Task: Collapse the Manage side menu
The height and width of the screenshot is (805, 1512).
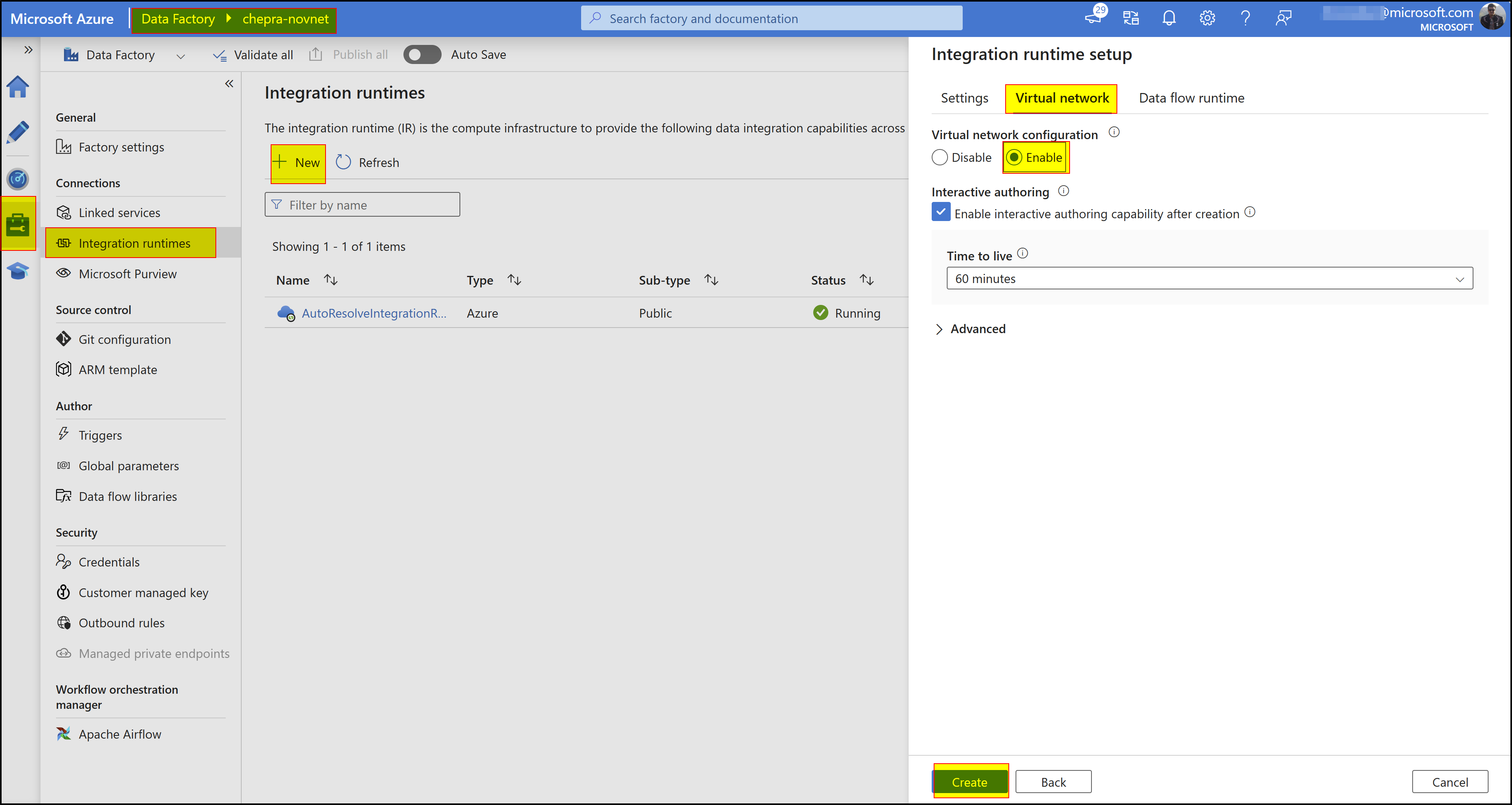Action: pos(229,84)
